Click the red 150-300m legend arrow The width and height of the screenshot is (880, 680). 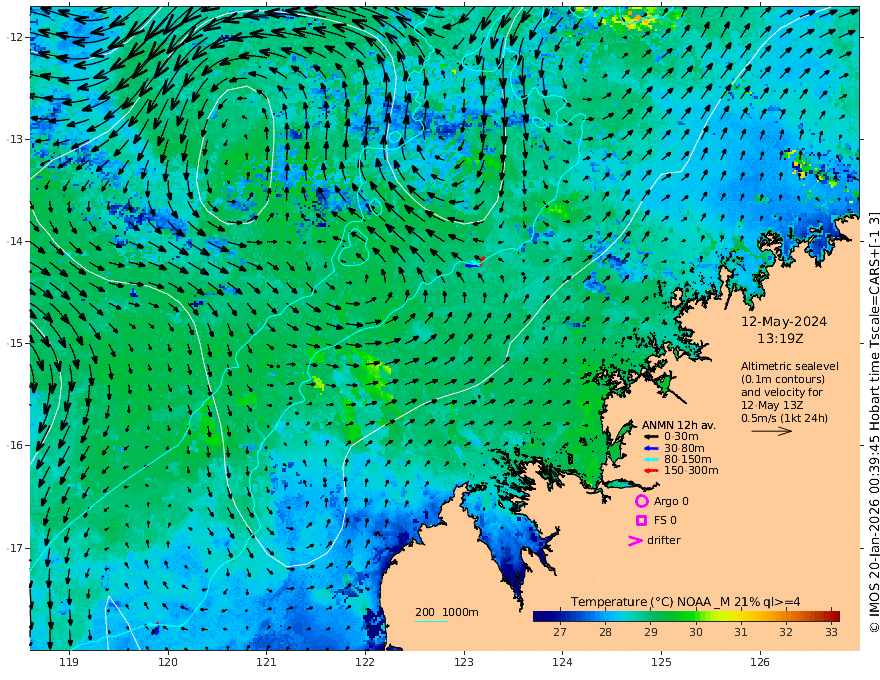point(650,471)
